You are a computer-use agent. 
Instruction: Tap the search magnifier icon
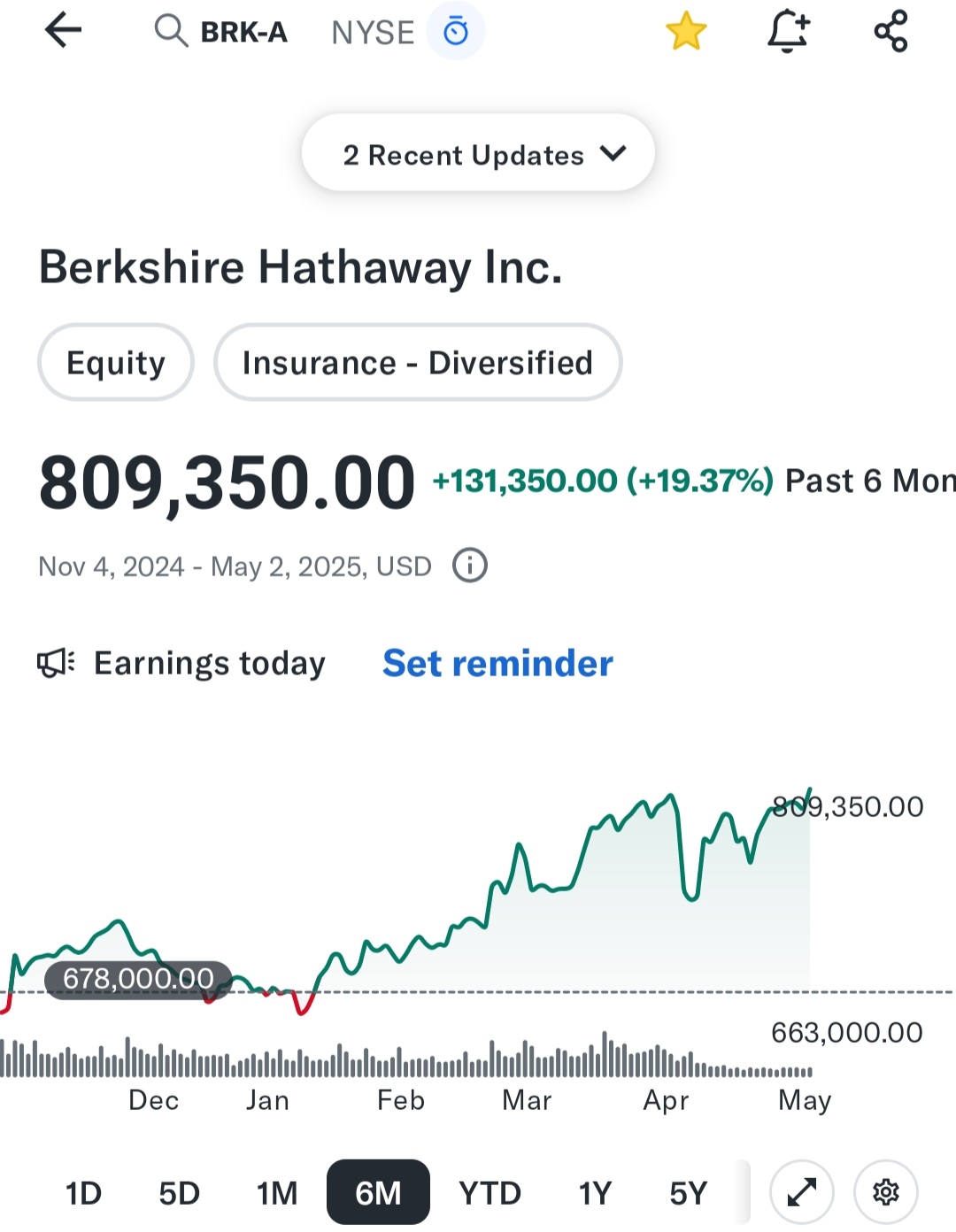point(170,31)
